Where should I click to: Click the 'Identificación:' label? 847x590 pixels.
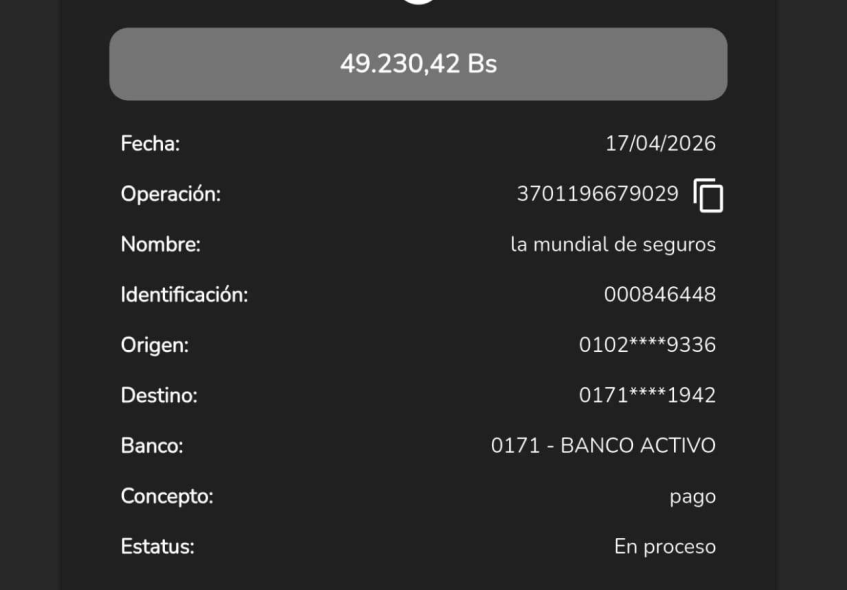click(x=184, y=295)
